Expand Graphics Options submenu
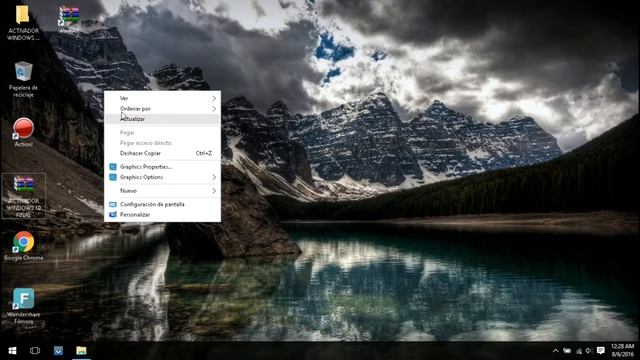This screenshot has width=640, height=360. [162, 177]
